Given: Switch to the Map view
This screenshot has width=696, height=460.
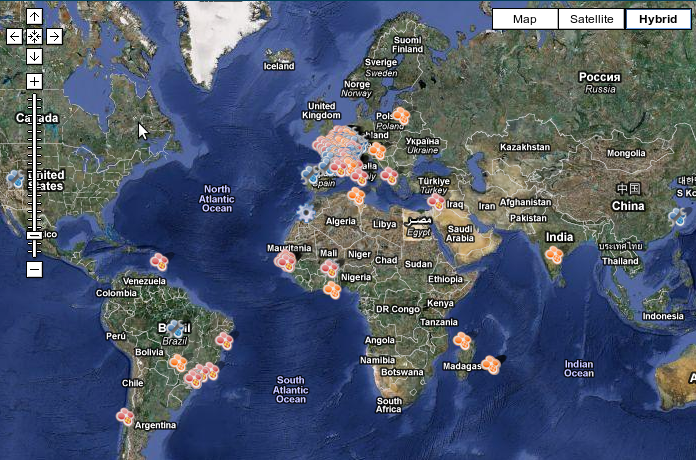Looking at the screenshot, I should click(525, 19).
